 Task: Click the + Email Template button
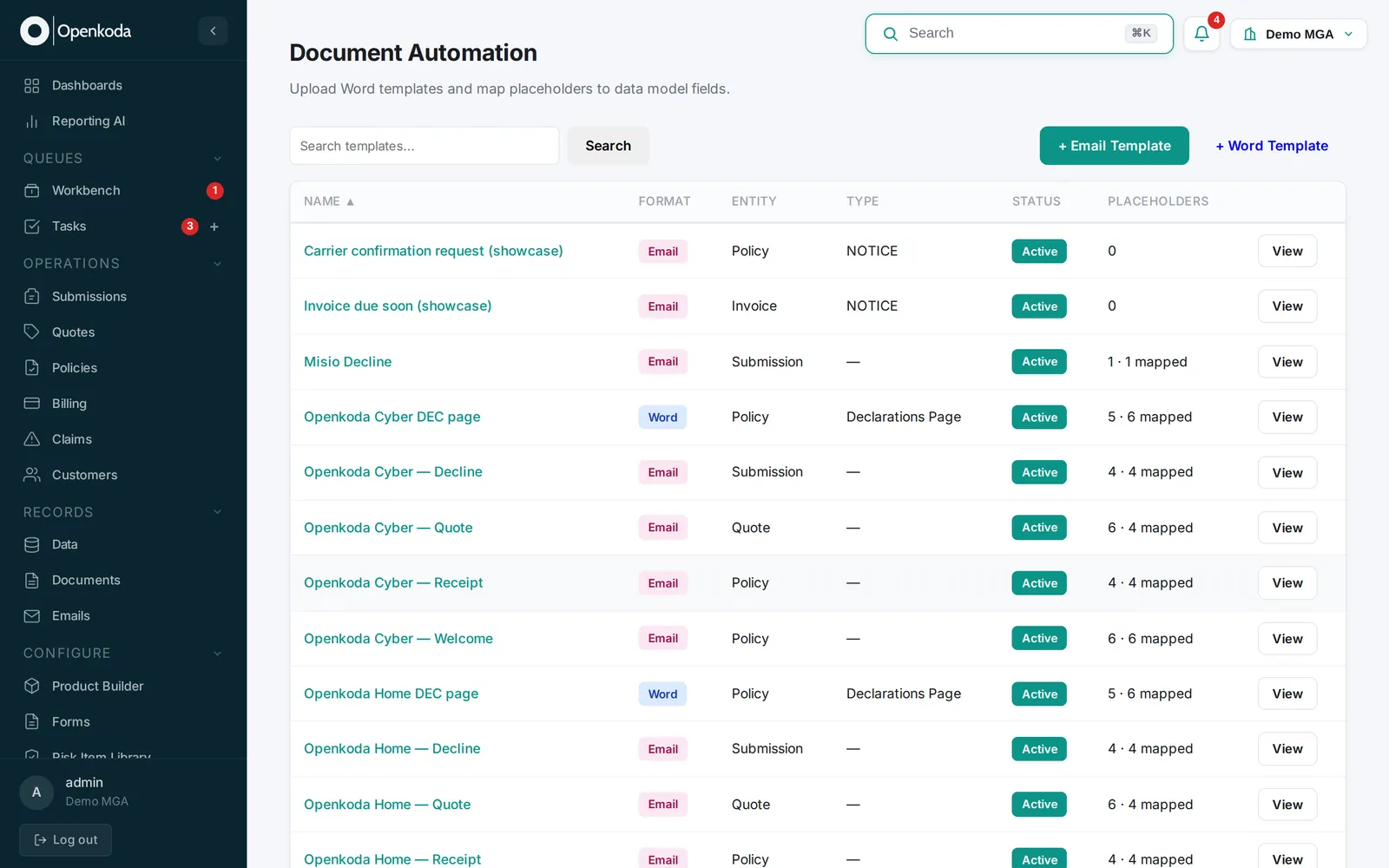(x=1115, y=146)
